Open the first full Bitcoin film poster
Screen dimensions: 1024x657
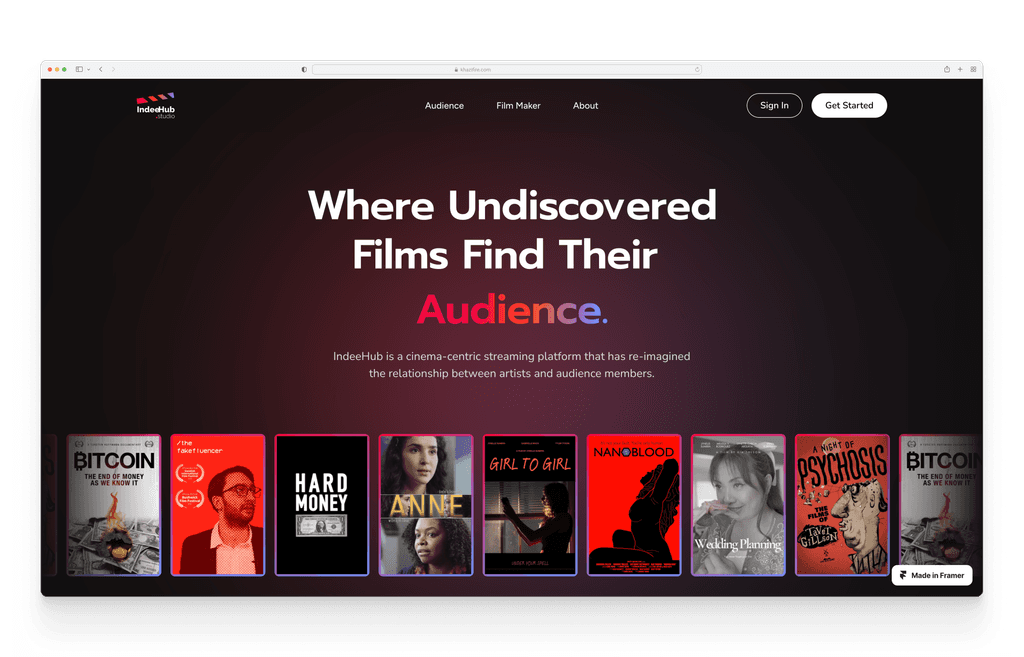coord(114,505)
